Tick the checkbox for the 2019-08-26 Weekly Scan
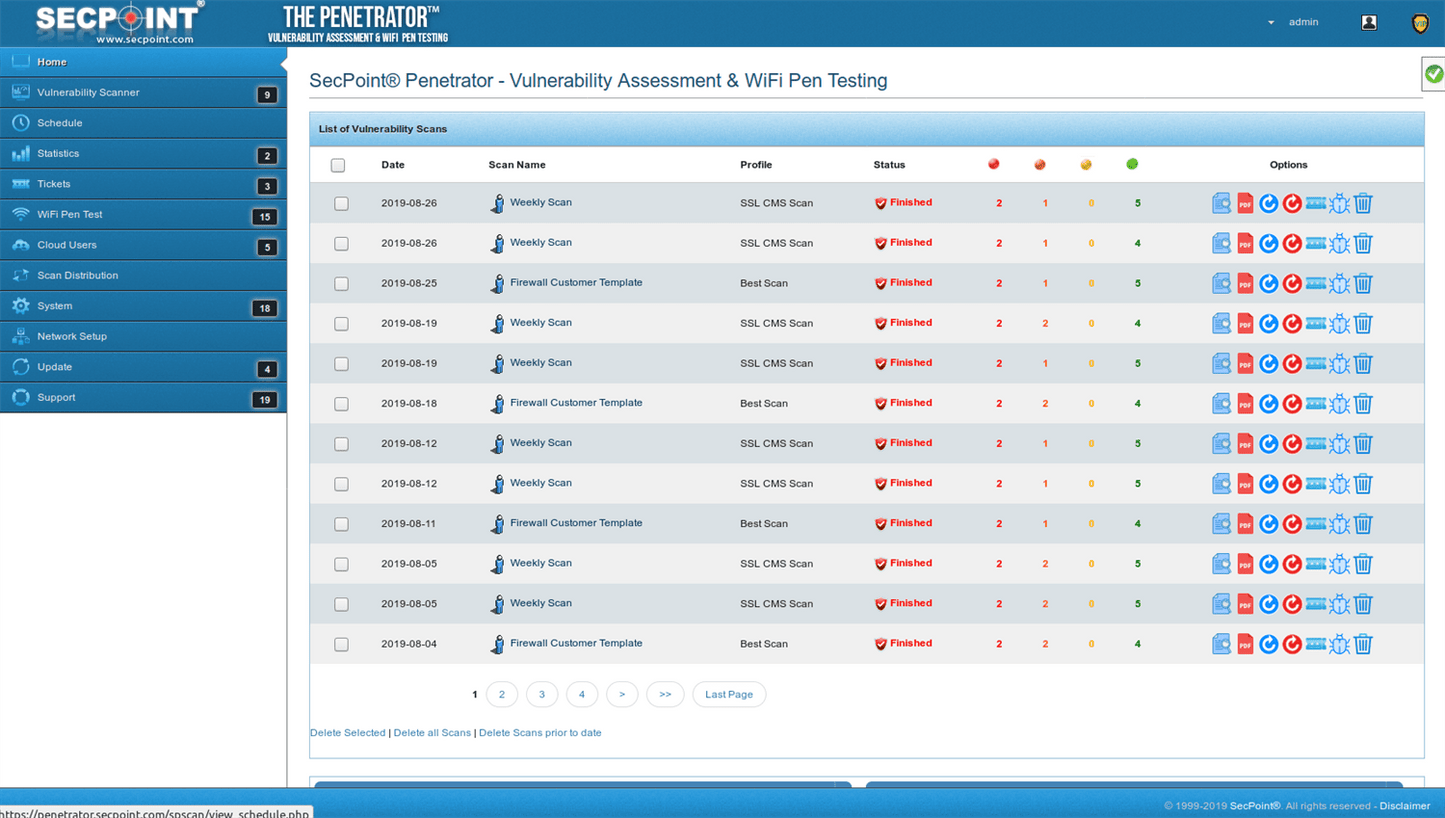 click(341, 203)
